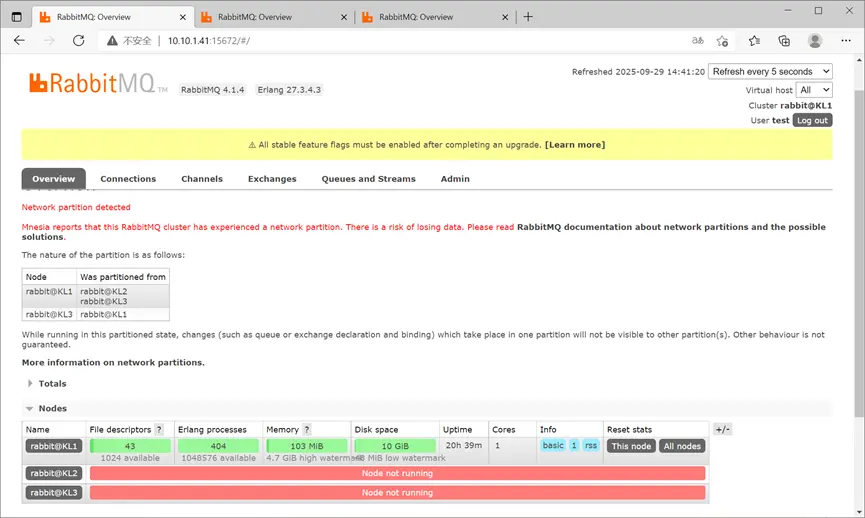
Task: Switch to the Queues and Streams tab
Action: tap(368, 179)
